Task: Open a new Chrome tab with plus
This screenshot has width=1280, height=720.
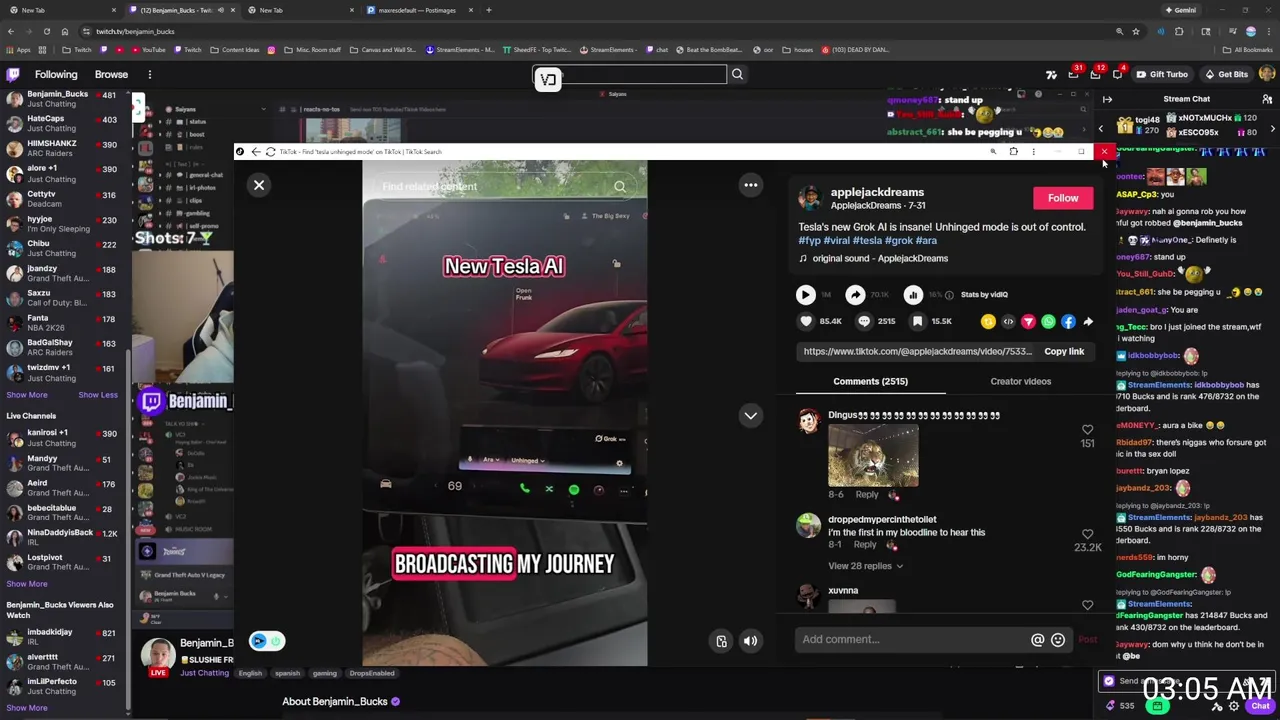Action: pos(489,10)
